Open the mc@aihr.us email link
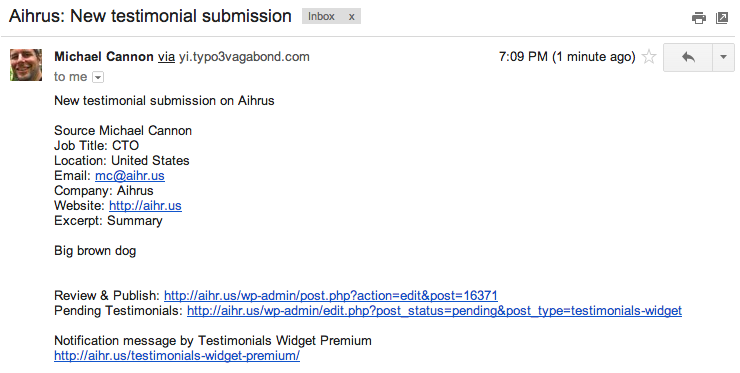Viewport: 740px width, 373px height. pyautogui.click(x=130, y=176)
